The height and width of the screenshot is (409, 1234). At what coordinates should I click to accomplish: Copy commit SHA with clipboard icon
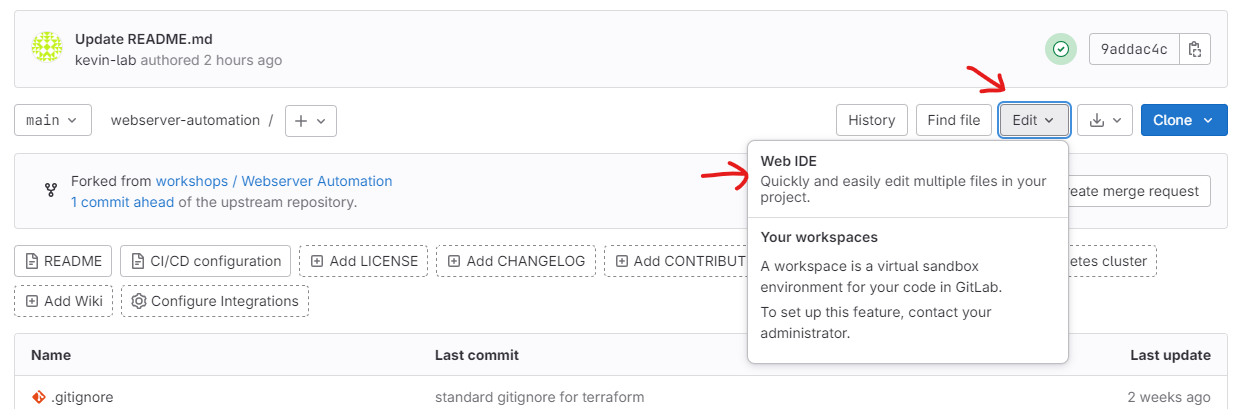pos(1195,49)
